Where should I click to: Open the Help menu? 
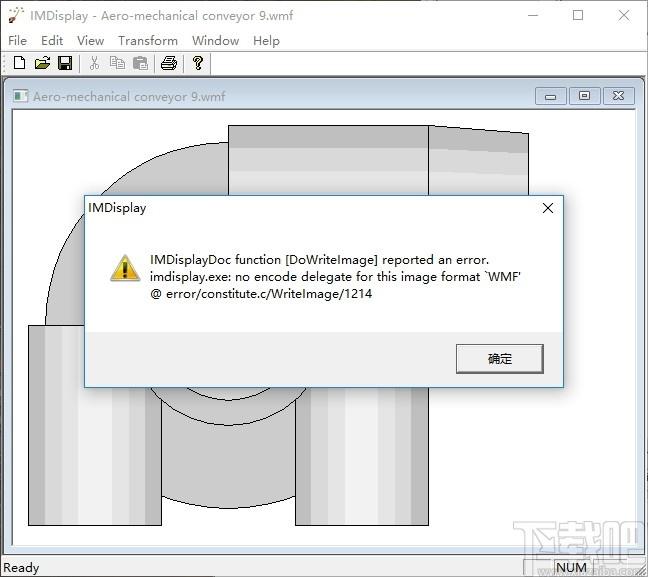click(267, 41)
